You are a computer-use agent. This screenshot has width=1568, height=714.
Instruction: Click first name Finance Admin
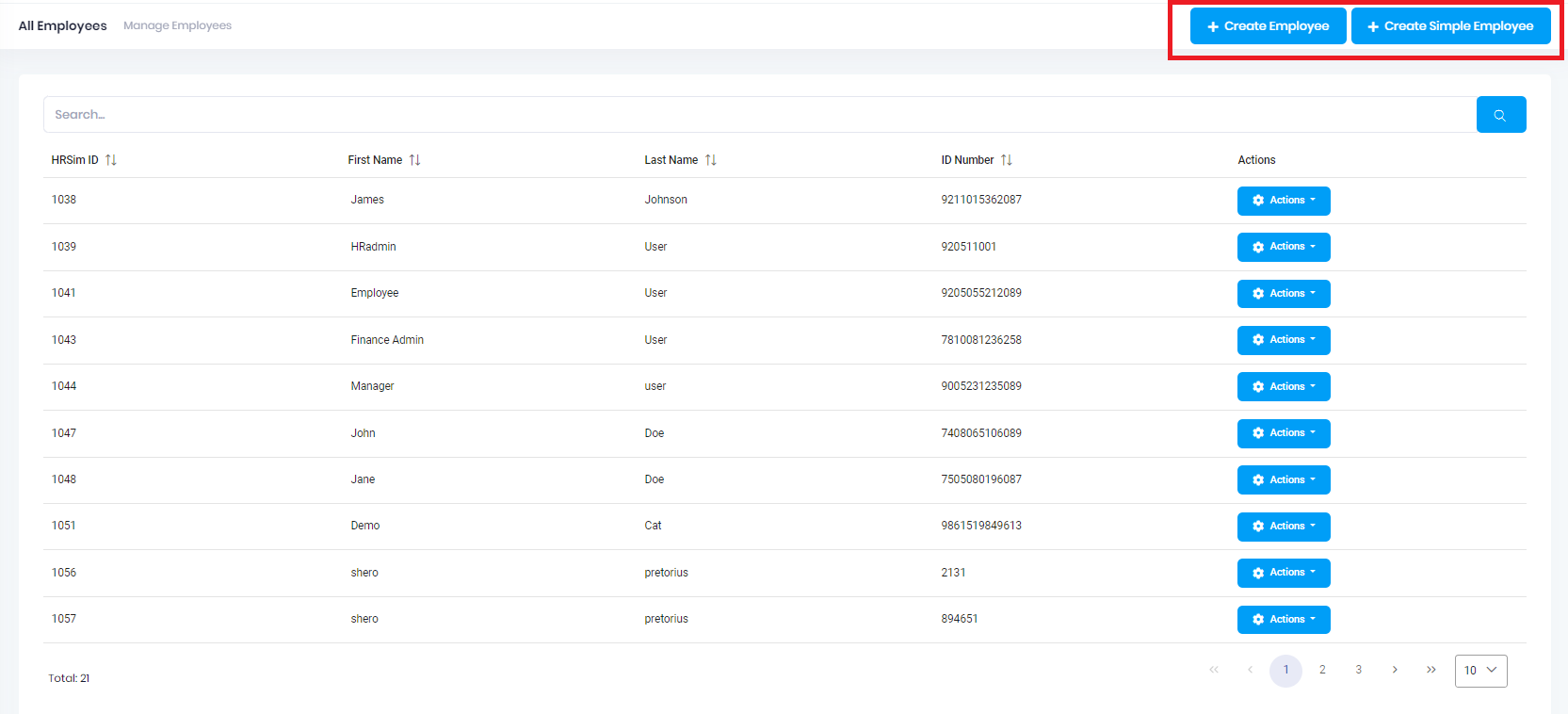[x=387, y=340]
